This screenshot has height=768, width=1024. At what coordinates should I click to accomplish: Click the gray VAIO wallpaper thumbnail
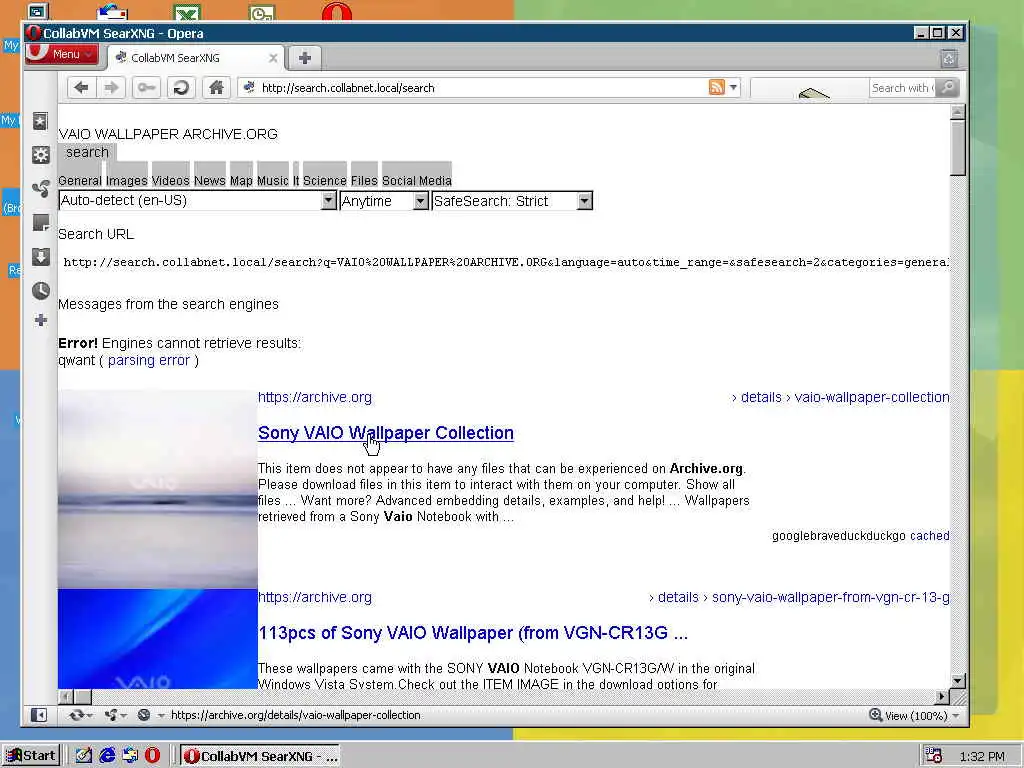click(157, 489)
